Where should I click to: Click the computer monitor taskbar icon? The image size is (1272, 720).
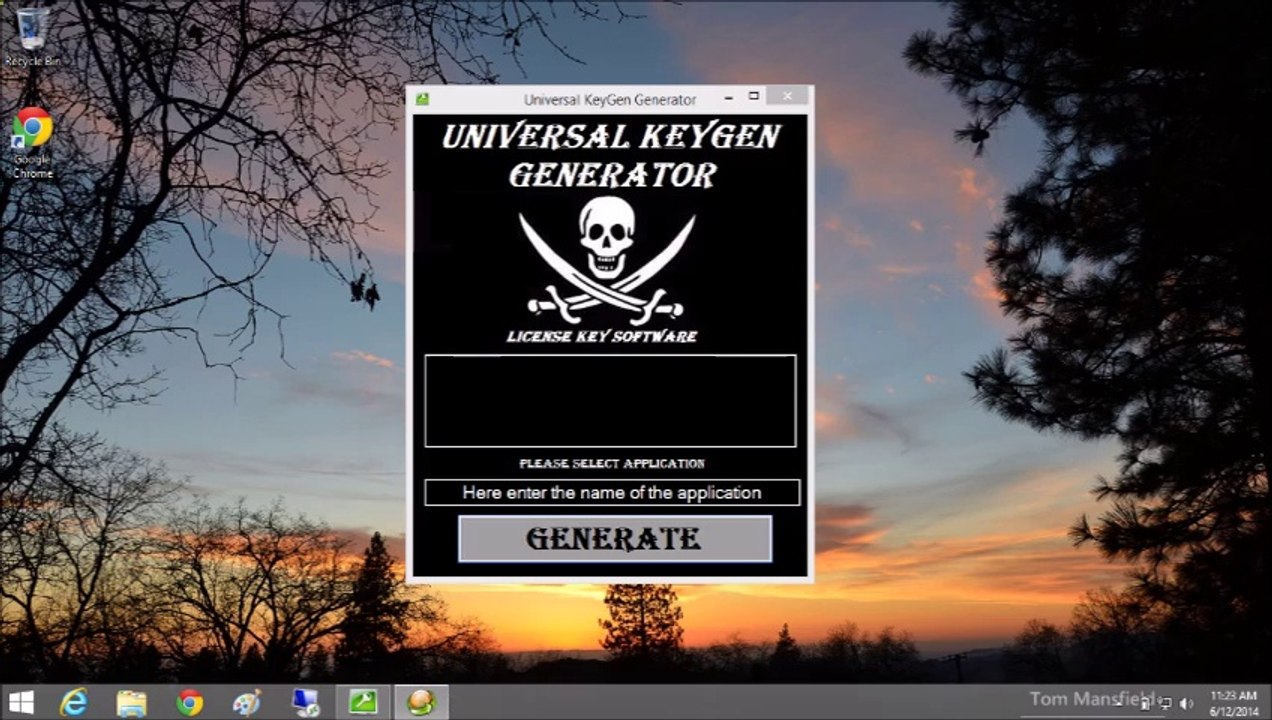coord(305,702)
